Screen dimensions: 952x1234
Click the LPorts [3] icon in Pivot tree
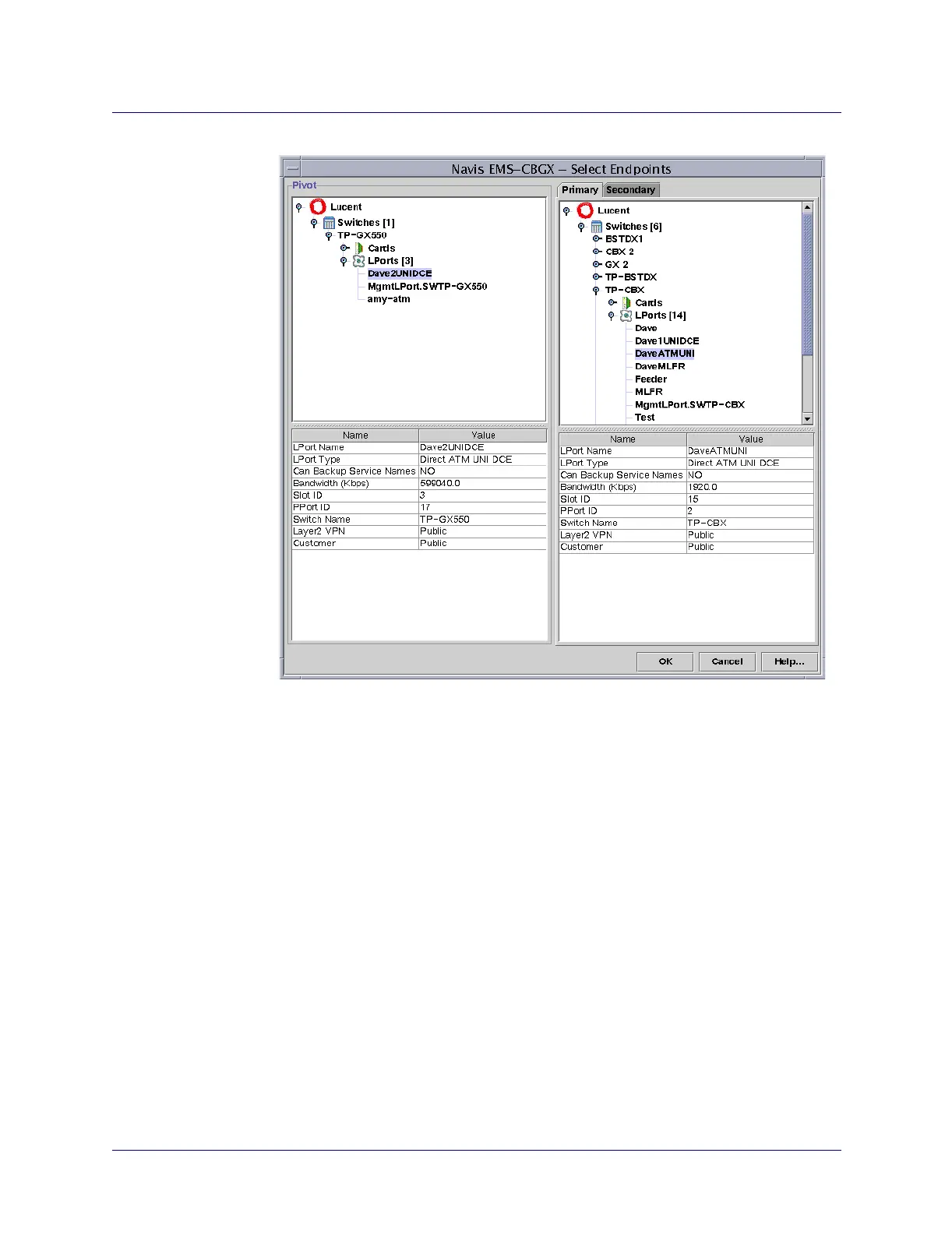click(358, 261)
